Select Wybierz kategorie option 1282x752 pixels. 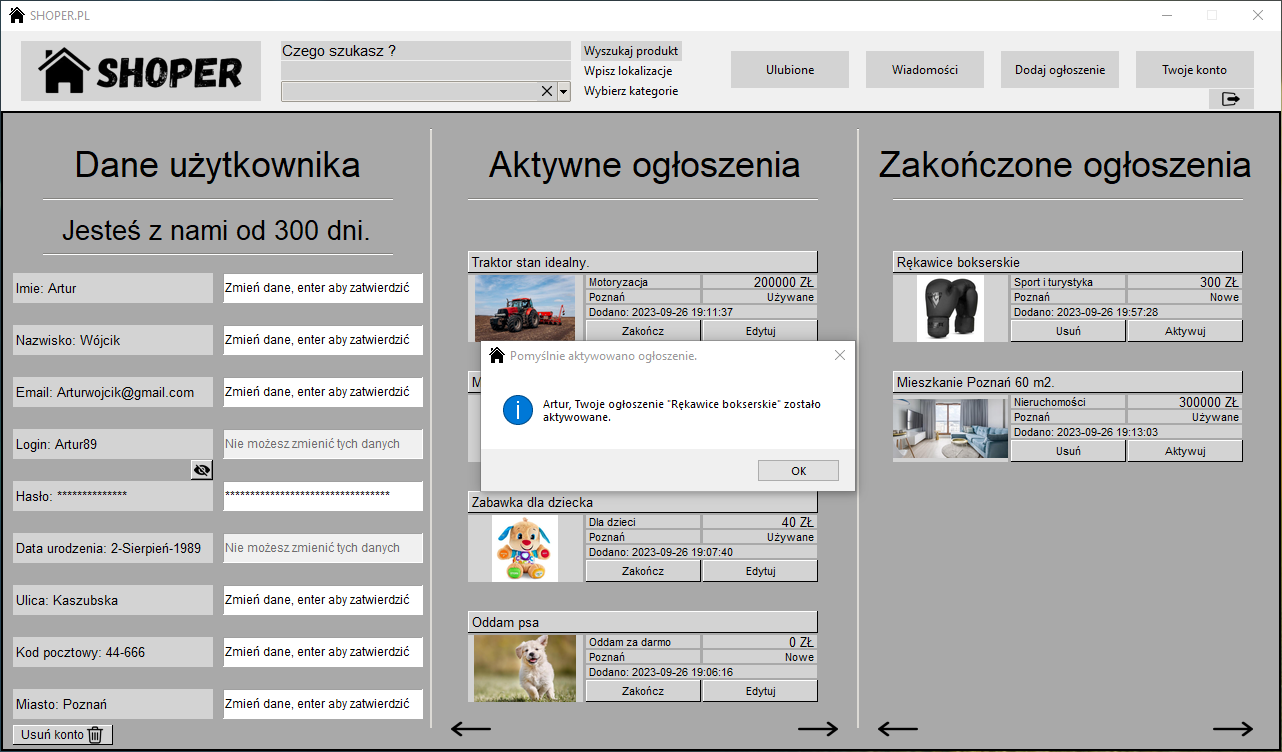pos(631,91)
